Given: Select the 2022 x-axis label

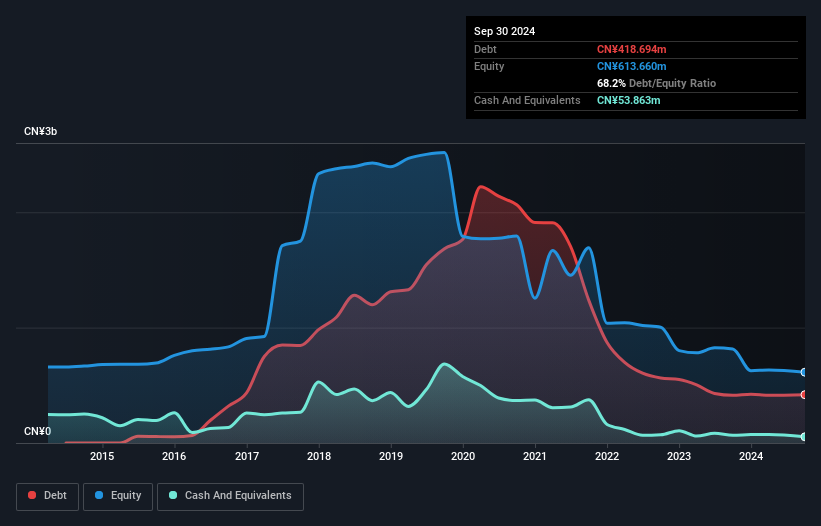Looking at the screenshot, I should click(607, 456).
